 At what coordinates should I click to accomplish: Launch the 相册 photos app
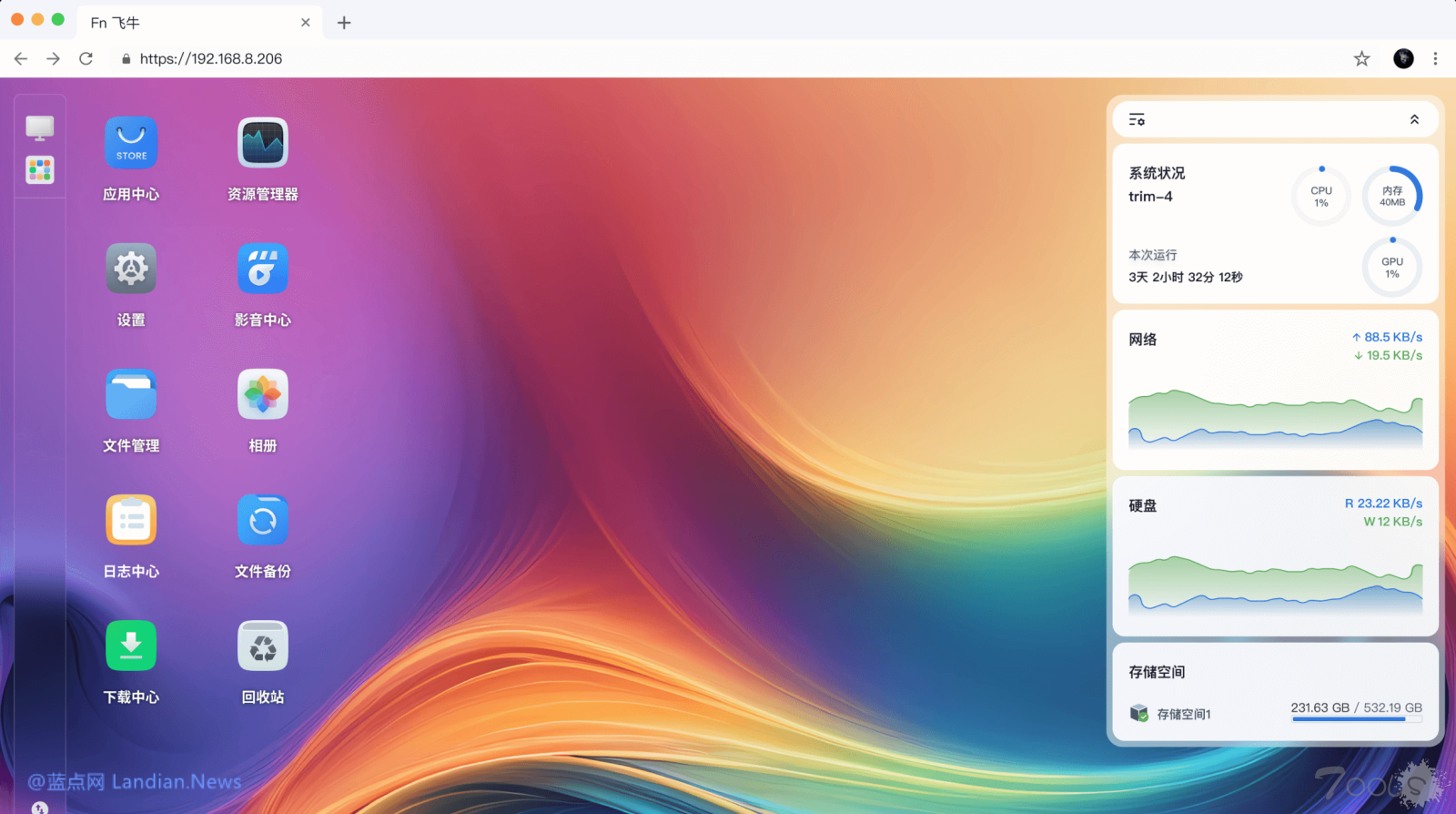click(x=263, y=394)
